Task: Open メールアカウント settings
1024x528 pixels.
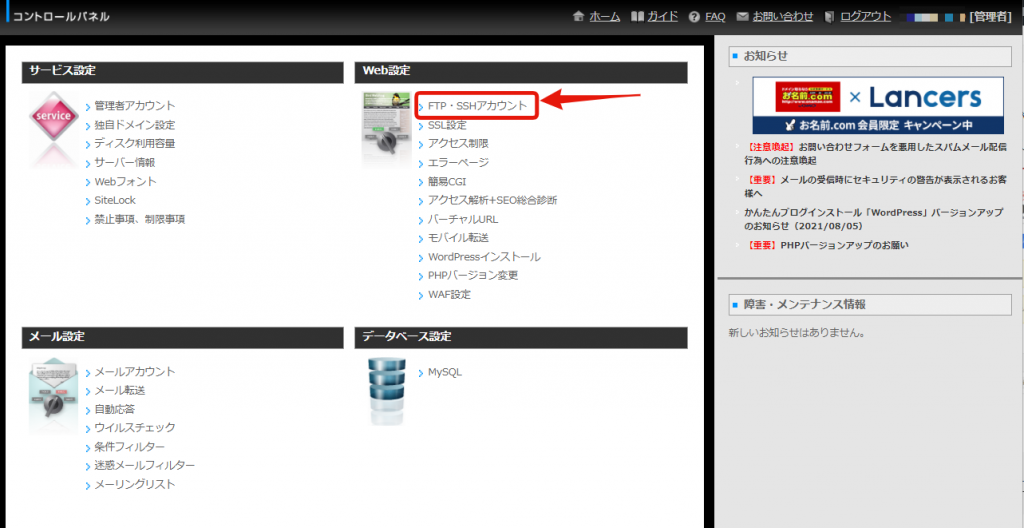Action: (135, 372)
